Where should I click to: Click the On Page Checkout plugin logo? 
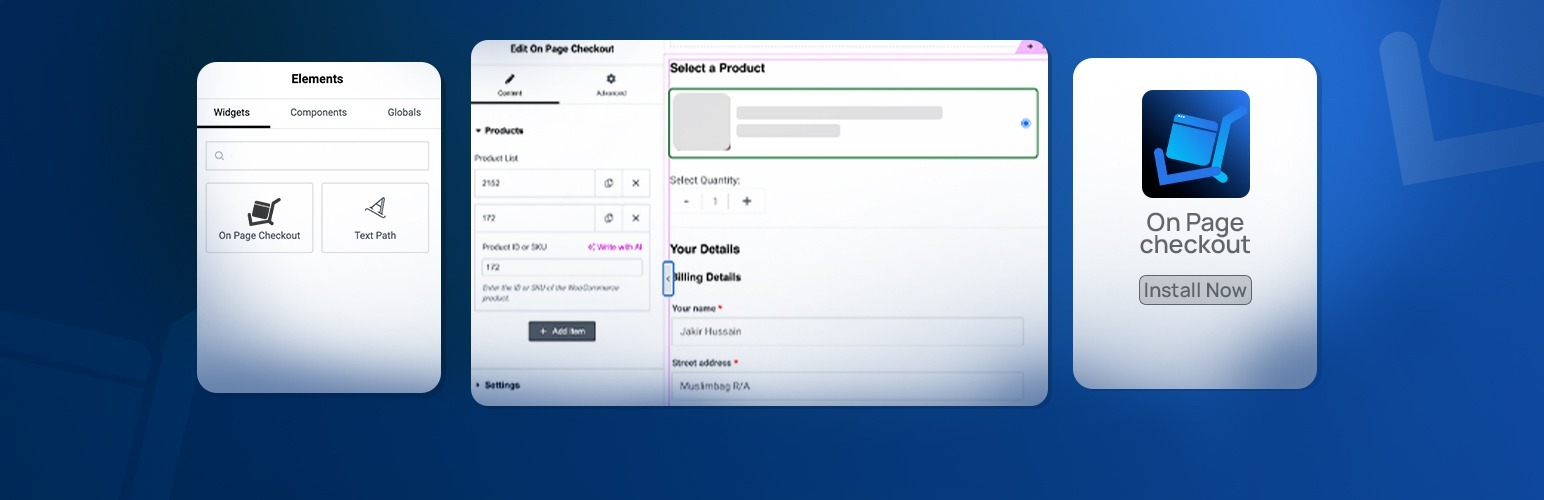[x=1196, y=144]
